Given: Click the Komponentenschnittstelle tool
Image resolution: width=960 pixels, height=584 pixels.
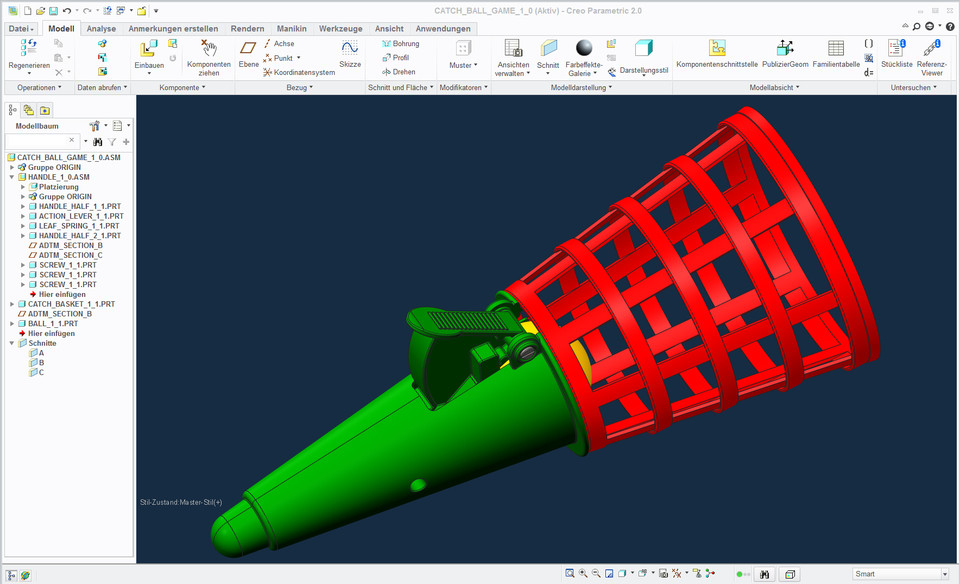Looking at the screenshot, I should click(x=717, y=50).
